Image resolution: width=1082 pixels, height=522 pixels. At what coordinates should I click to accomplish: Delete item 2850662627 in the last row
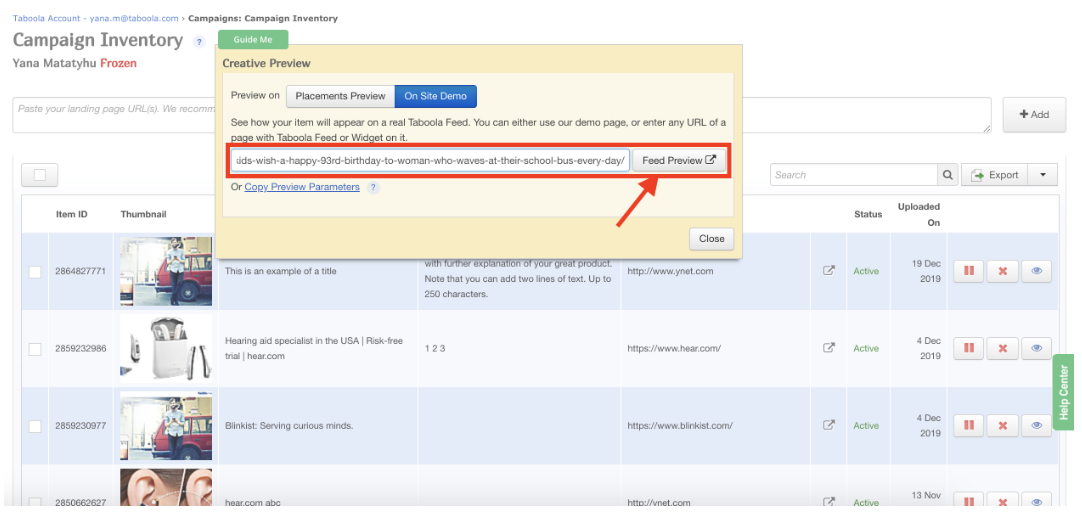point(1003,501)
